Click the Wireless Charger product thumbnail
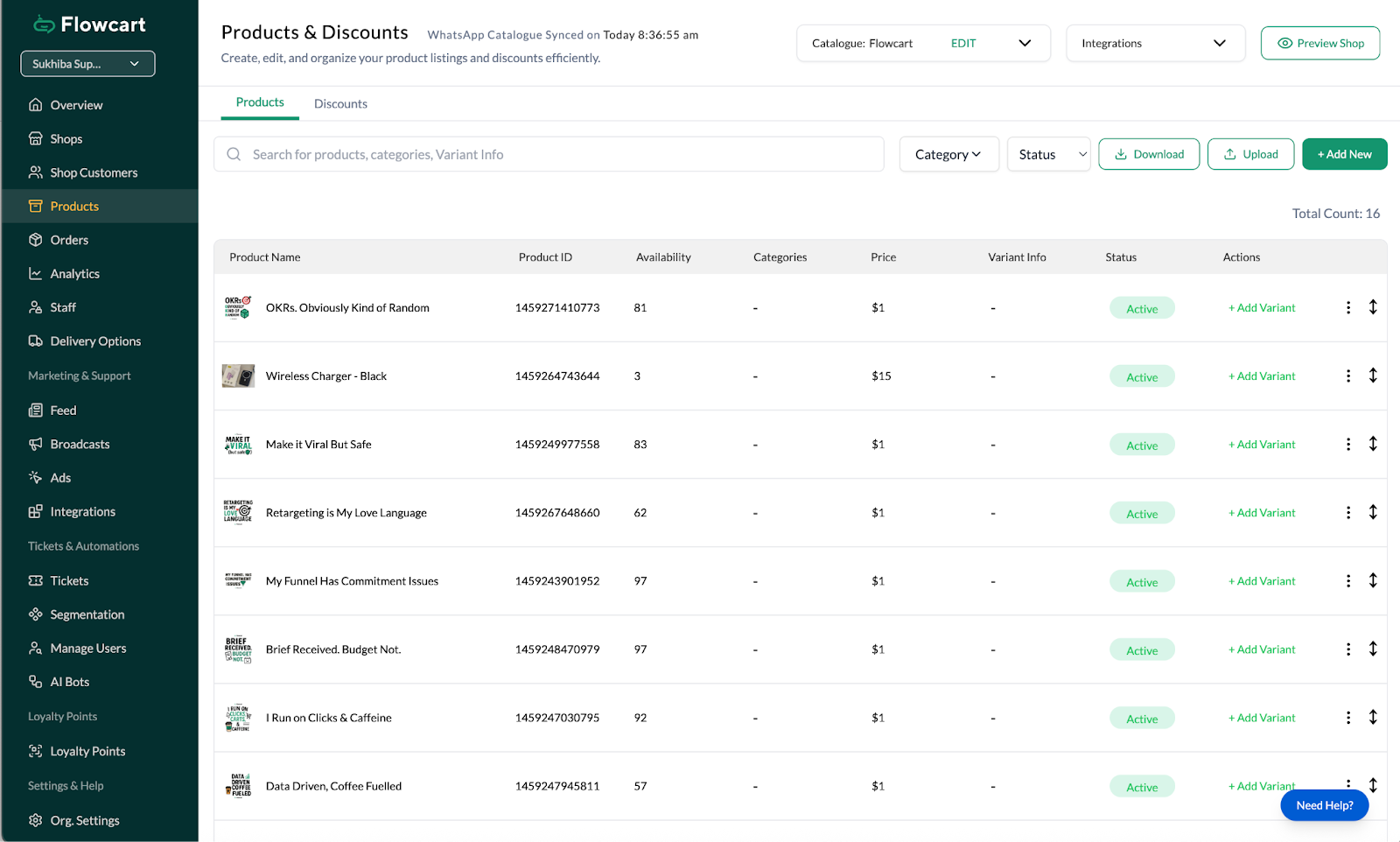 238,376
